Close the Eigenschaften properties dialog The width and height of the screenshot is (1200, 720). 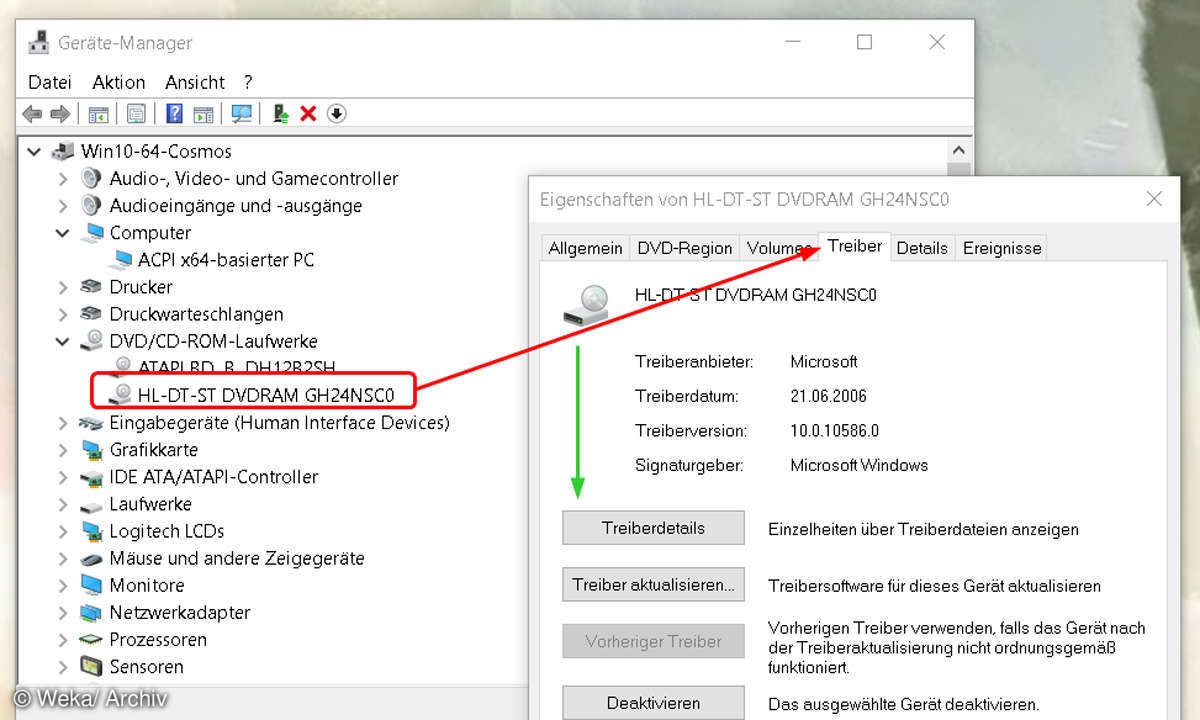tap(1154, 199)
